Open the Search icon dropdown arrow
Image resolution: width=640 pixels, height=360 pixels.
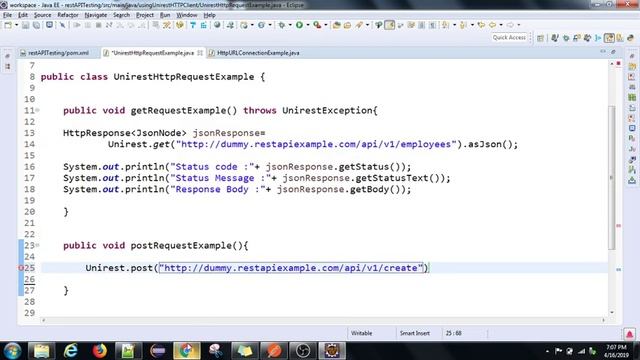point(367,25)
